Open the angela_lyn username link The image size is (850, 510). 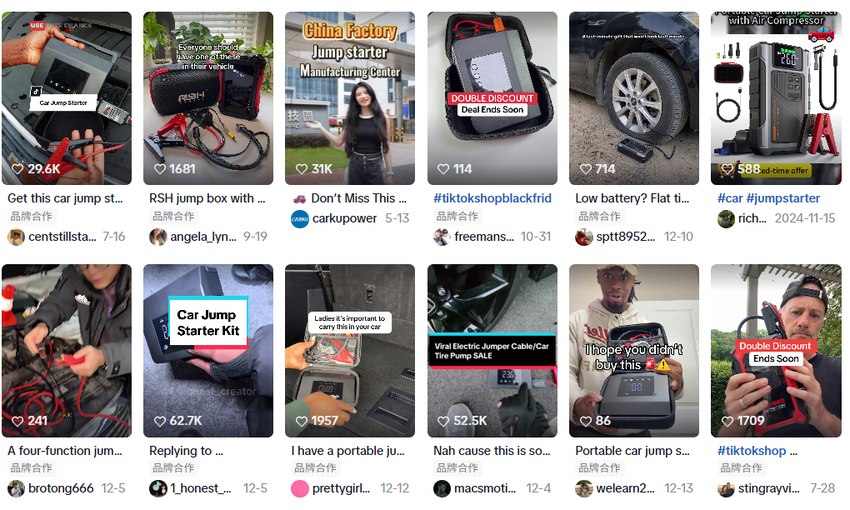[203, 237]
